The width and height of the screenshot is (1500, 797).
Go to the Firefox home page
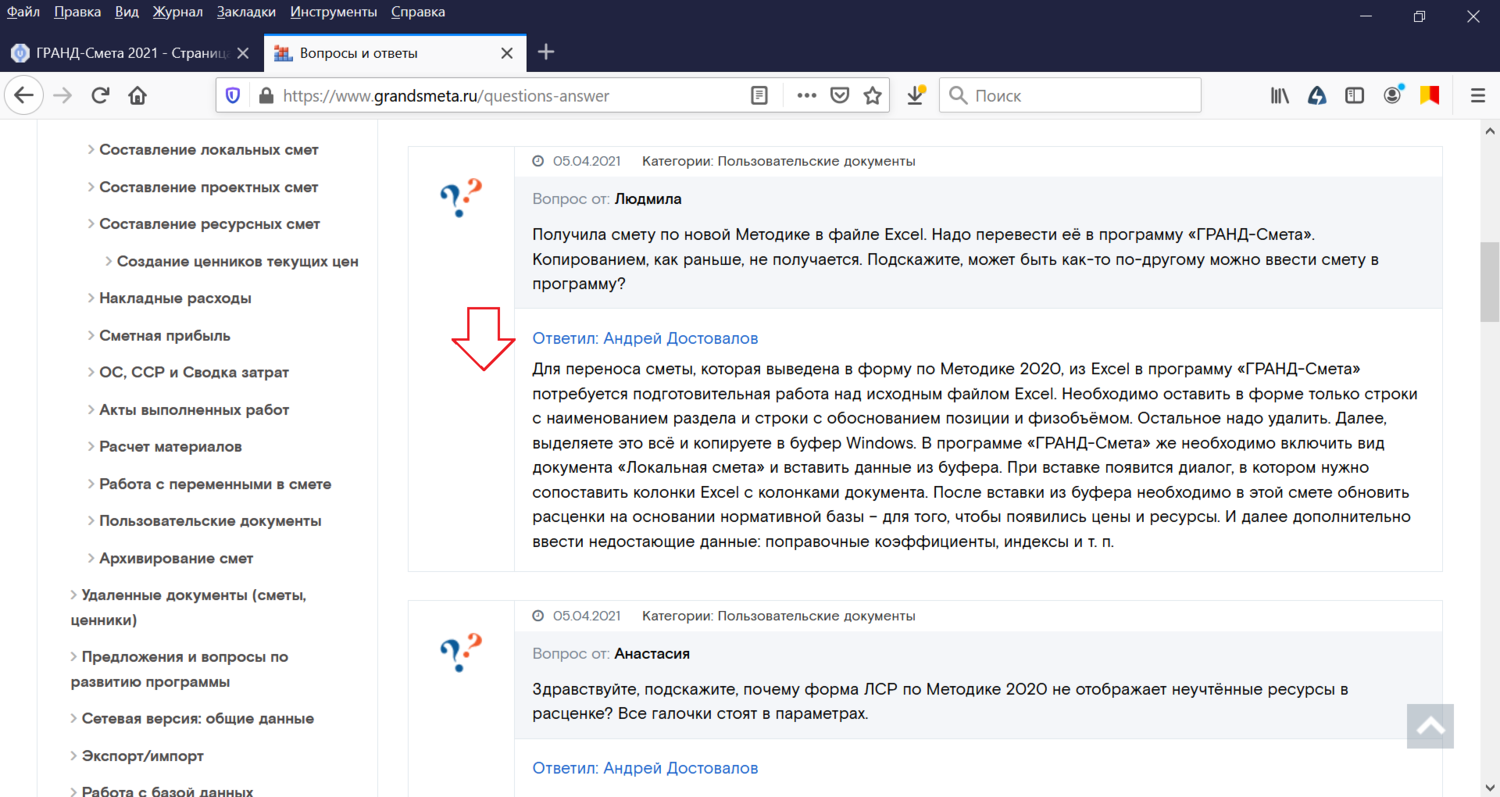[x=138, y=96]
